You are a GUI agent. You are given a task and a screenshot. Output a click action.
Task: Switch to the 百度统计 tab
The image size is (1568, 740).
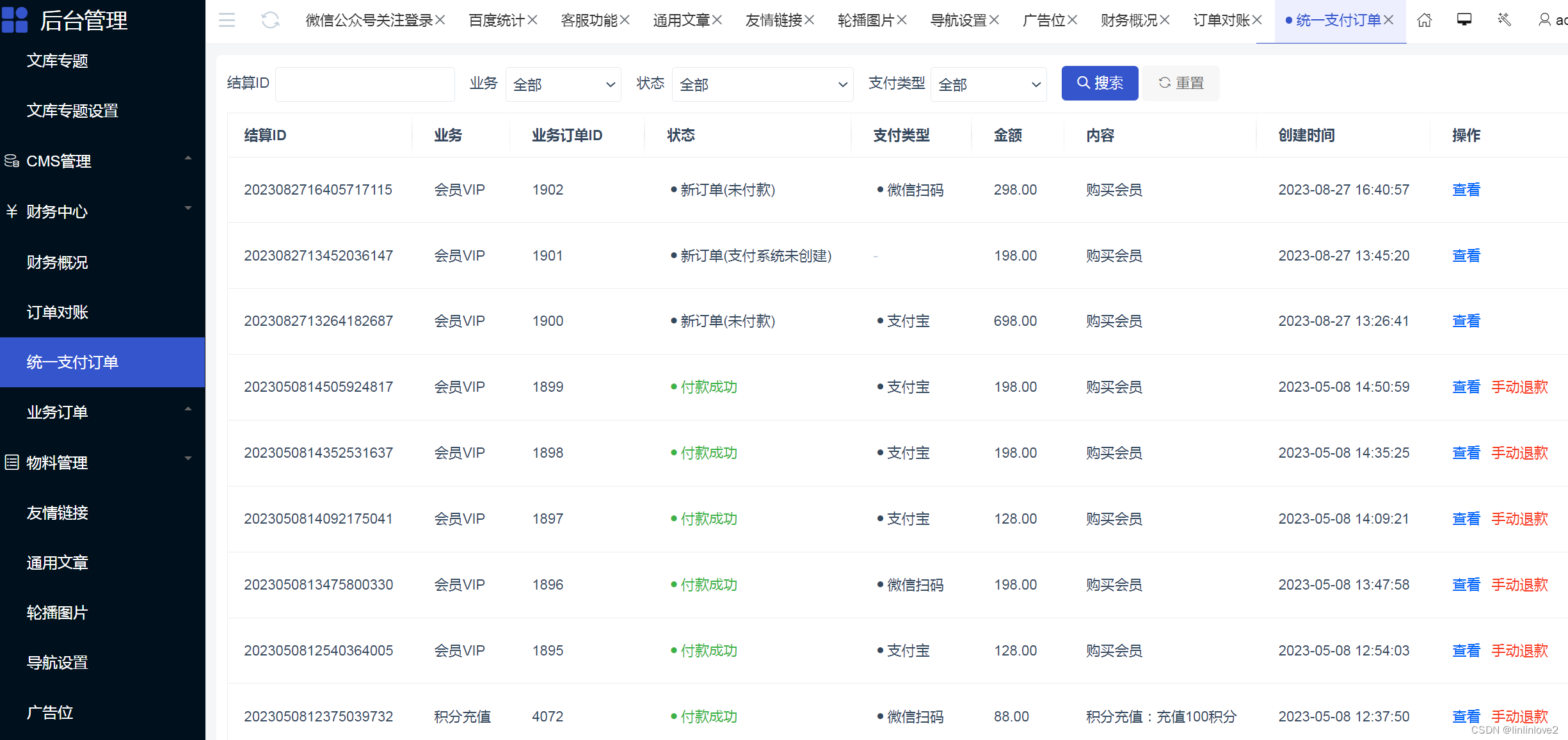click(x=497, y=20)
